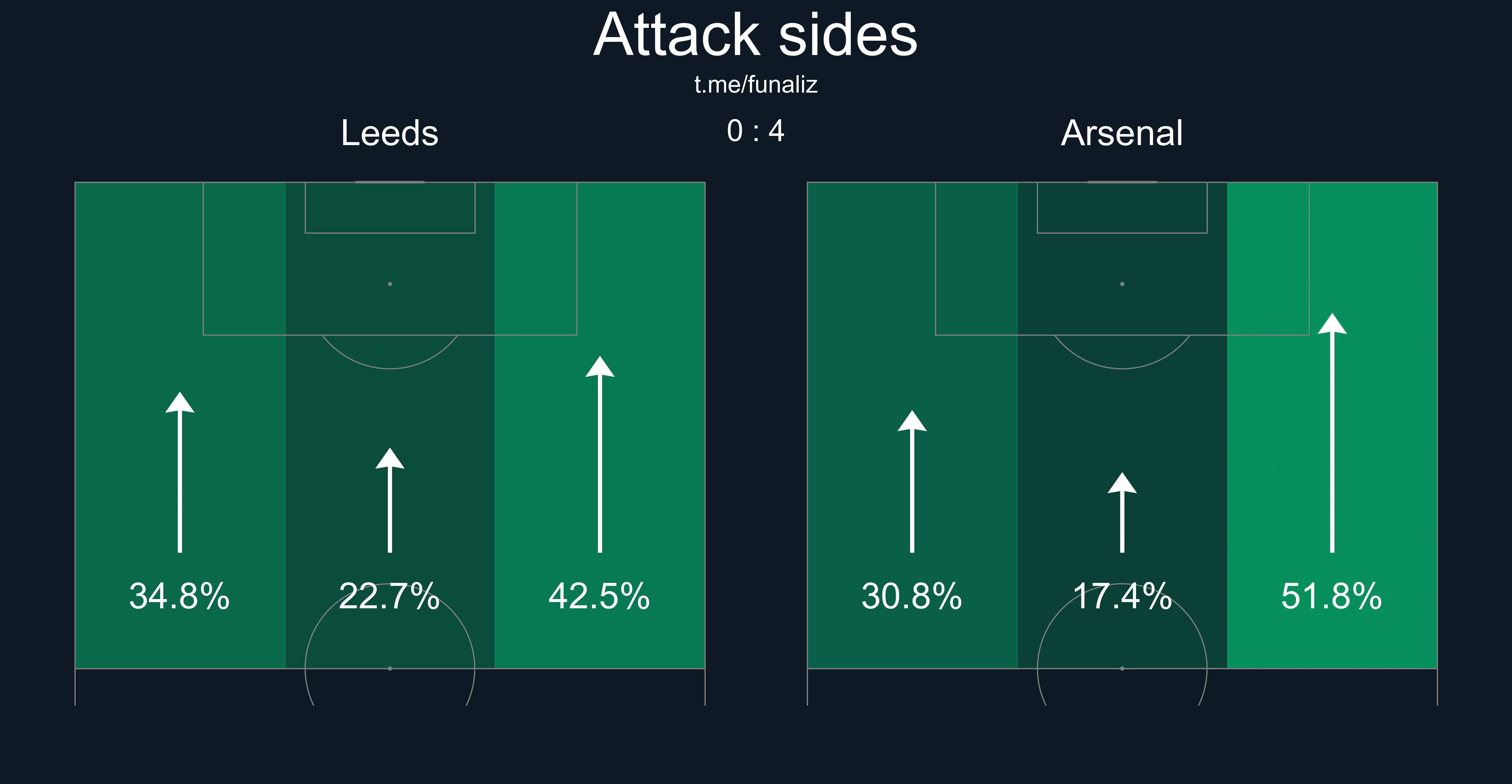Click the arrow above Leeds 42.5%
Viewport: 1512px width, 784px height.
(600, 454)
